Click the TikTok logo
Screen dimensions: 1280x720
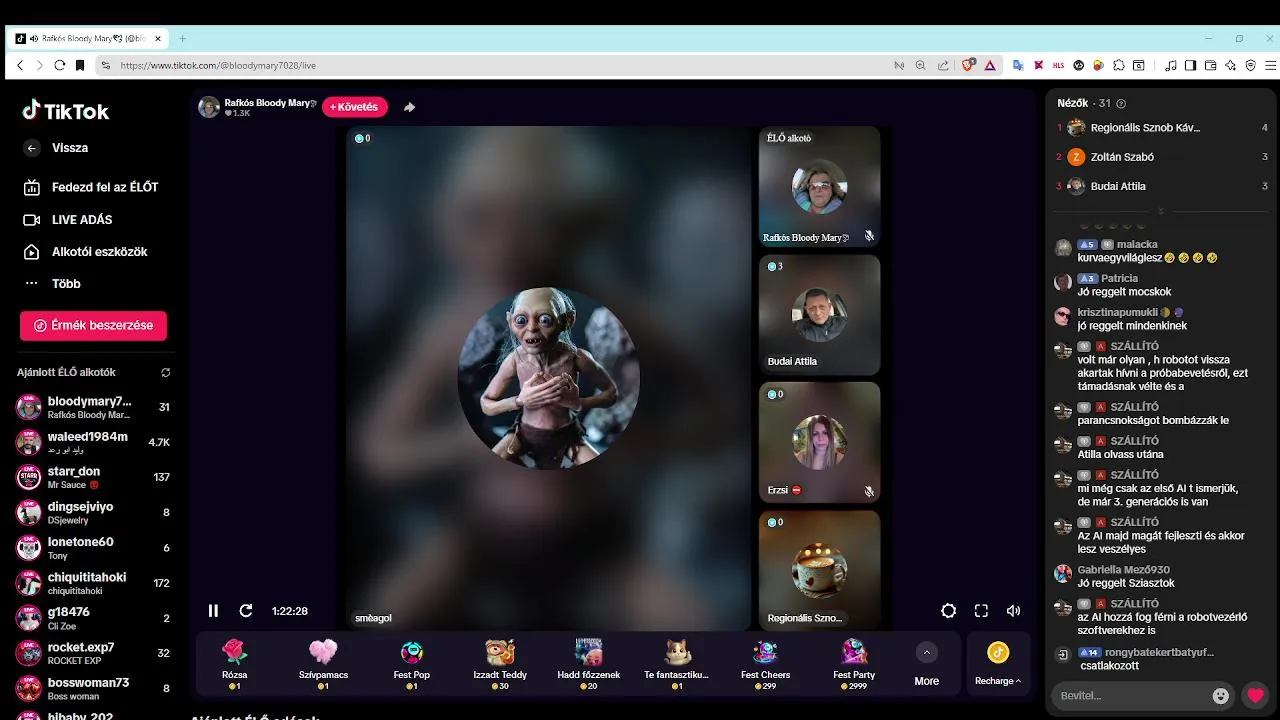[x=66, y=110]
